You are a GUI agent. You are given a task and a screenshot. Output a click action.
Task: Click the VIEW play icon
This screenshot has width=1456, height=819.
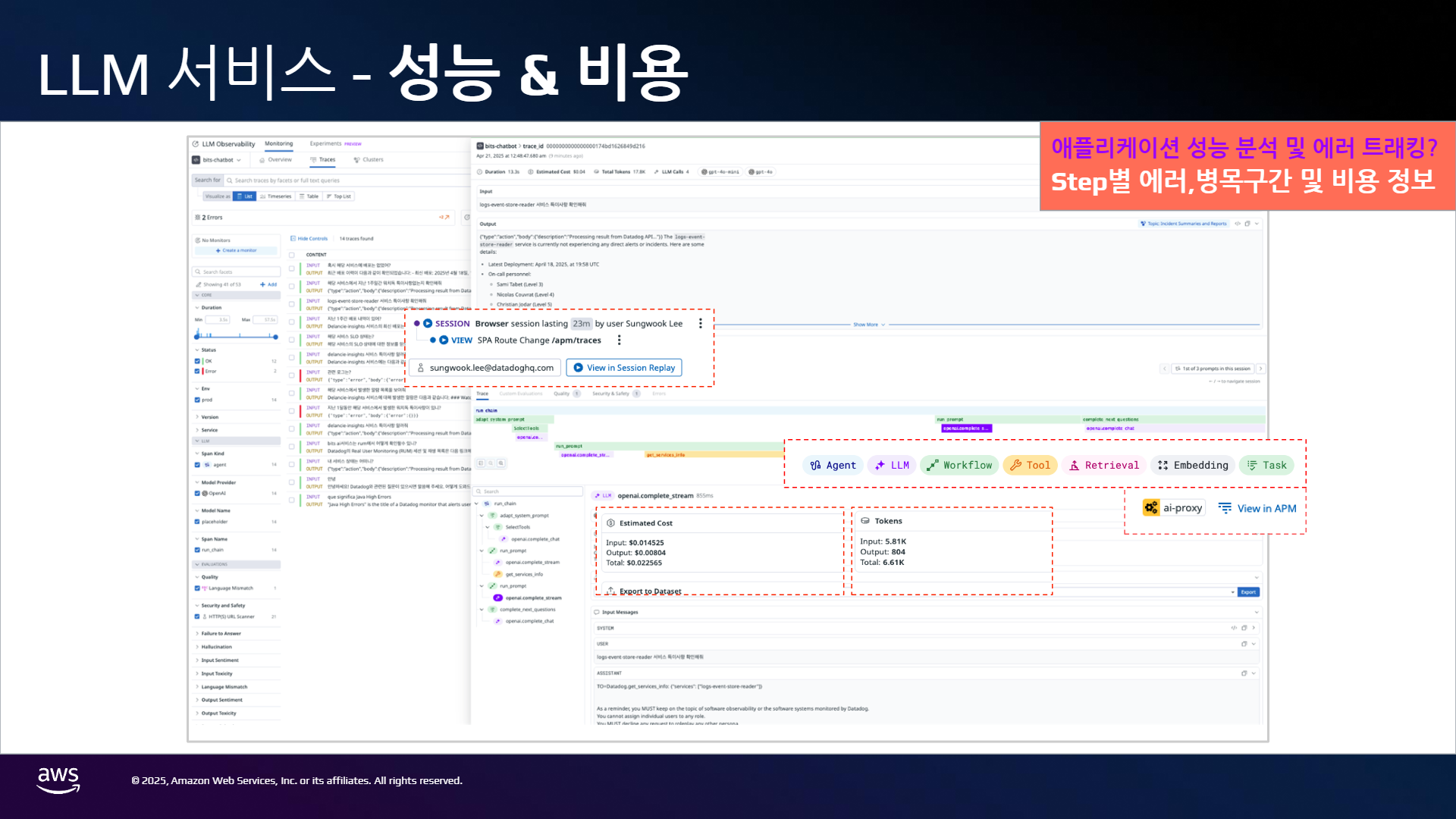coord(444,340)
